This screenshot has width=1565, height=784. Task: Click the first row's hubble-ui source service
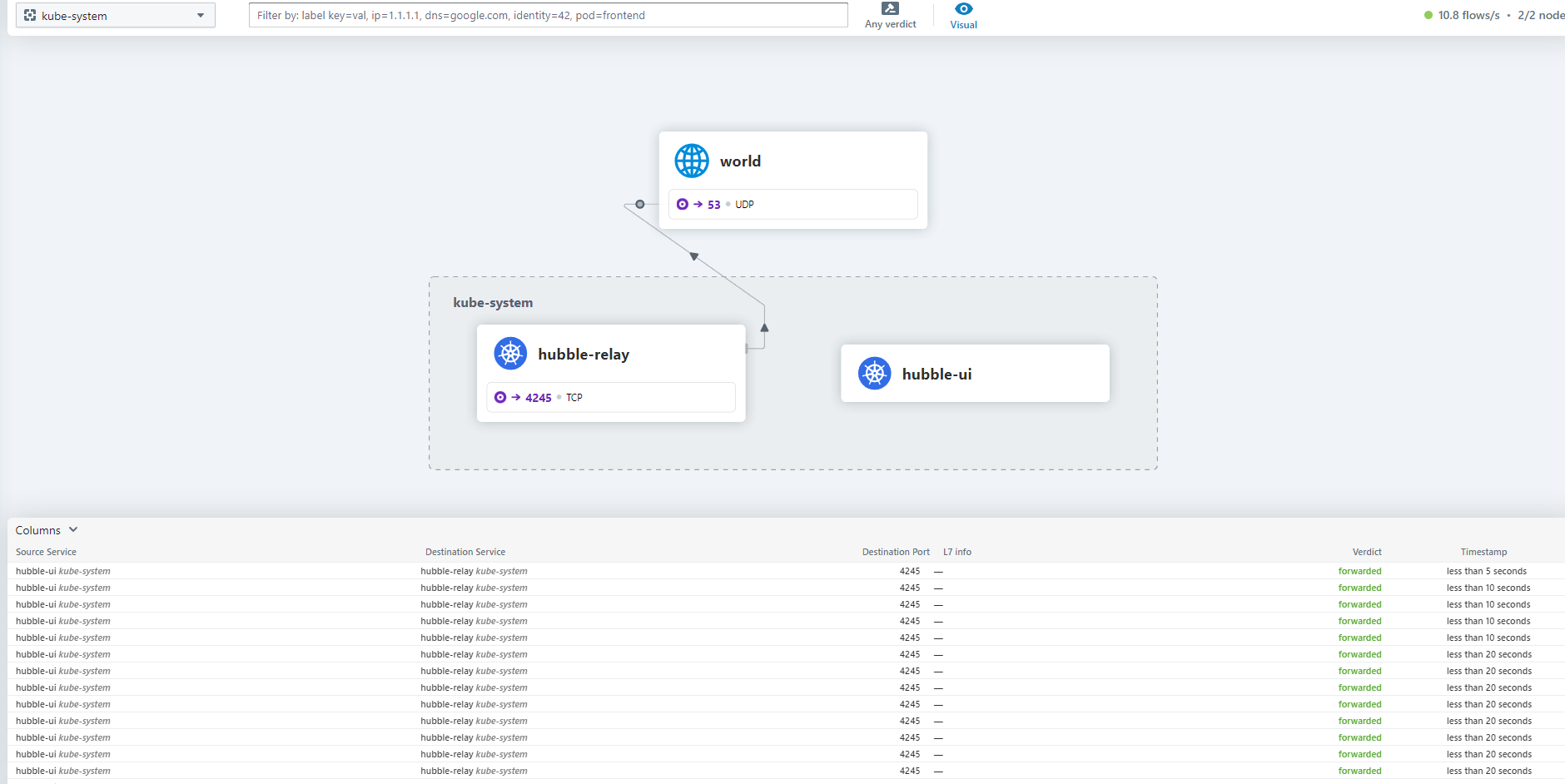(x=63, y=571)
